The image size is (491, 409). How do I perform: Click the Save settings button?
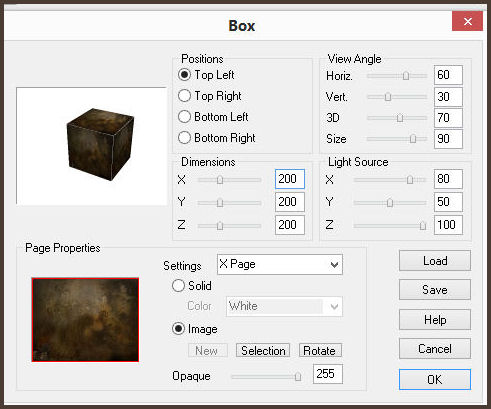click(435, 290)
